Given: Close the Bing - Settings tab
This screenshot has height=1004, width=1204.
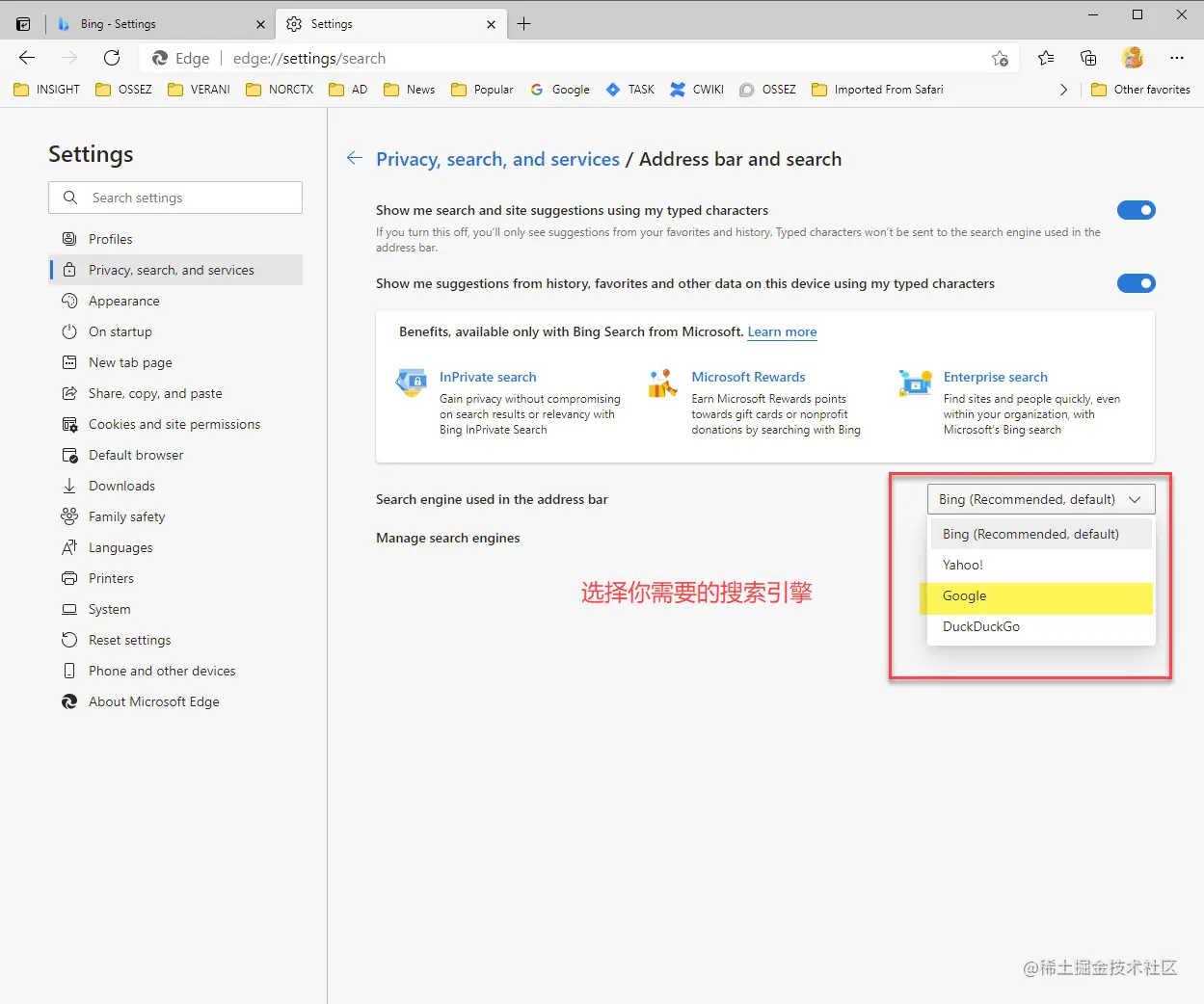Looking at the screenshot, I should [x=260, y=24].
